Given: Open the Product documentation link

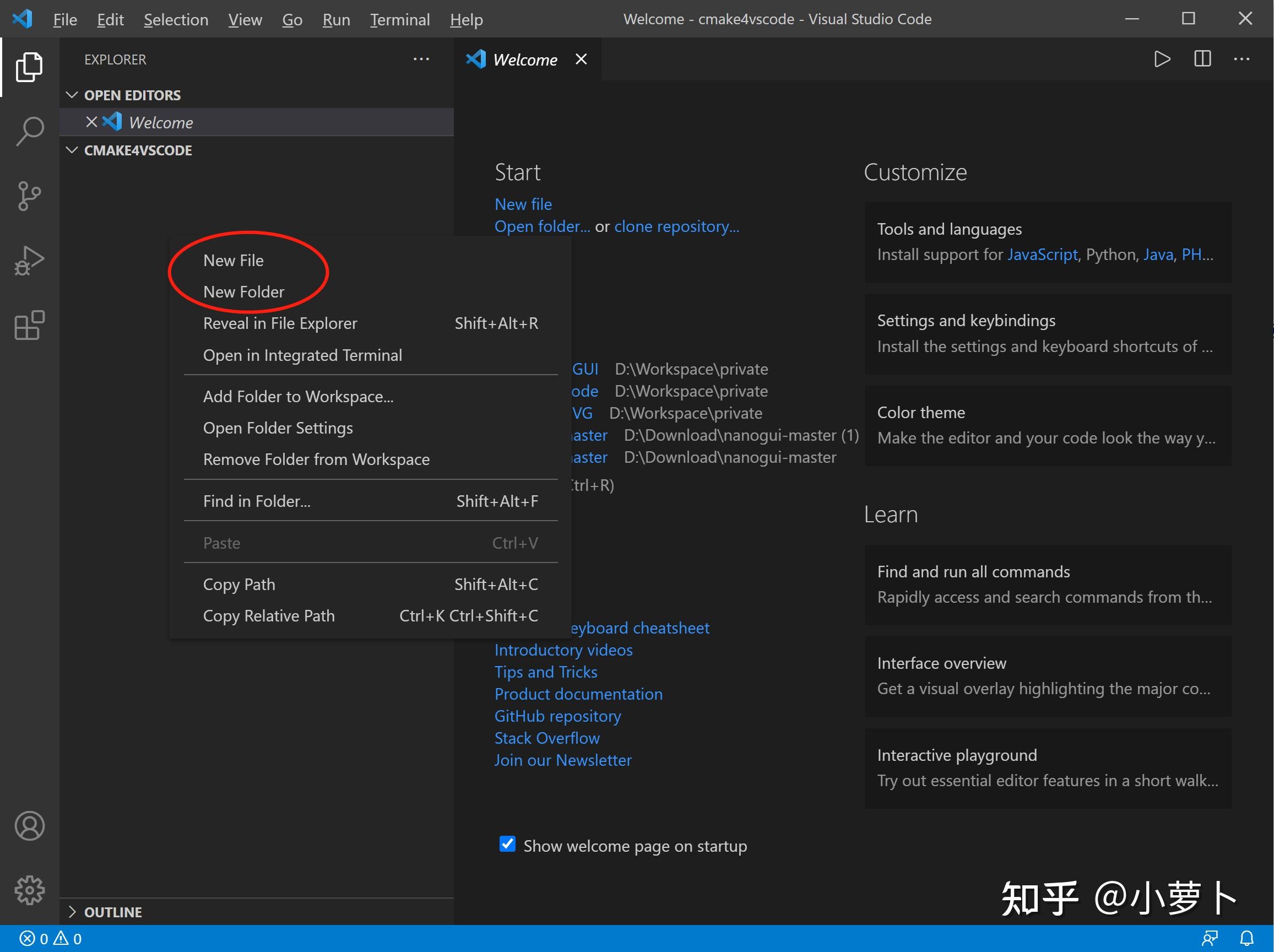Looking at the screenshot, I should pyautogui.click(x=578, y=694).
